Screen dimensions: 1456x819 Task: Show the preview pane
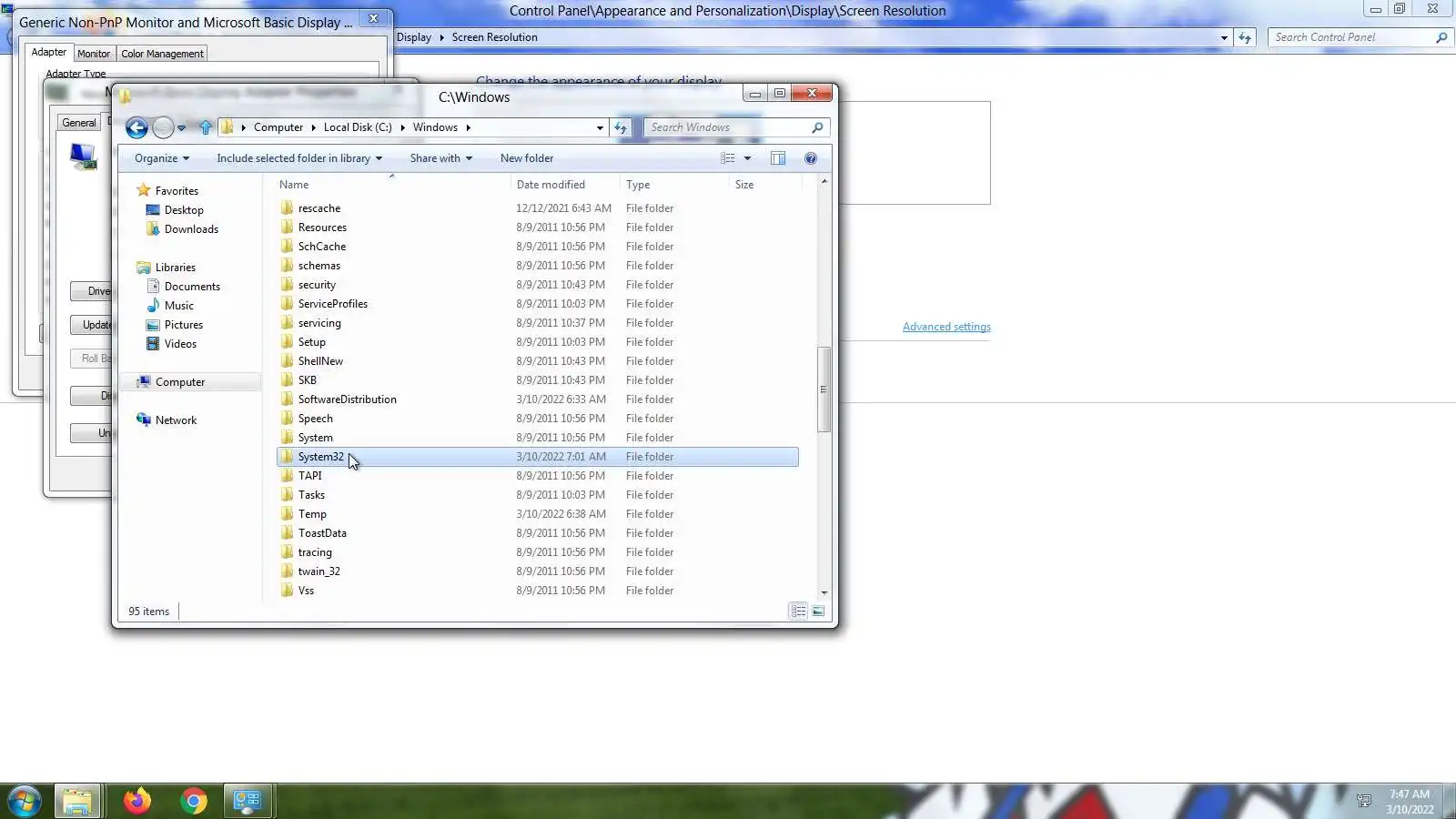click(778, 158)
